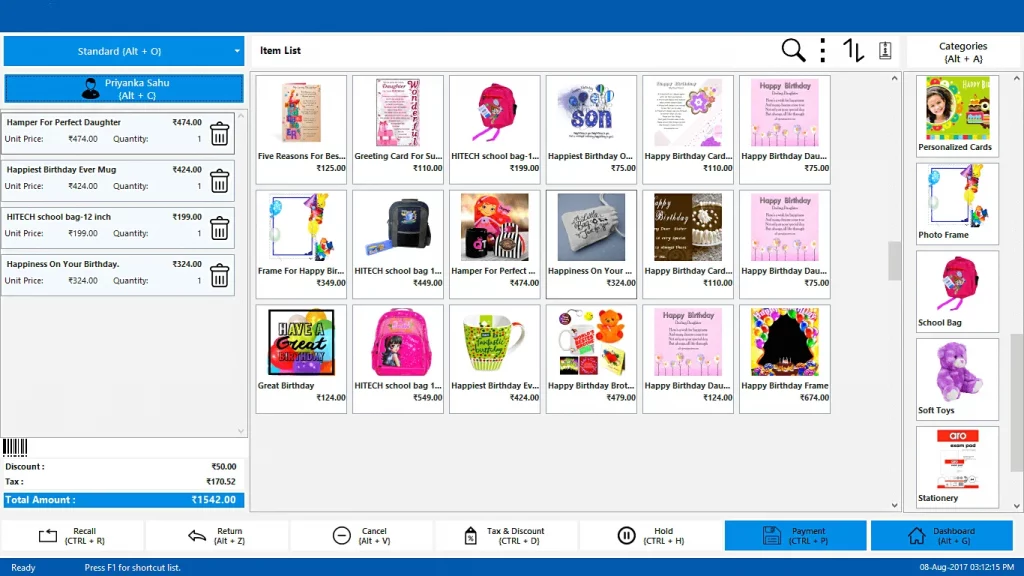
Task: Select the Stationery category
Action: 957,466
